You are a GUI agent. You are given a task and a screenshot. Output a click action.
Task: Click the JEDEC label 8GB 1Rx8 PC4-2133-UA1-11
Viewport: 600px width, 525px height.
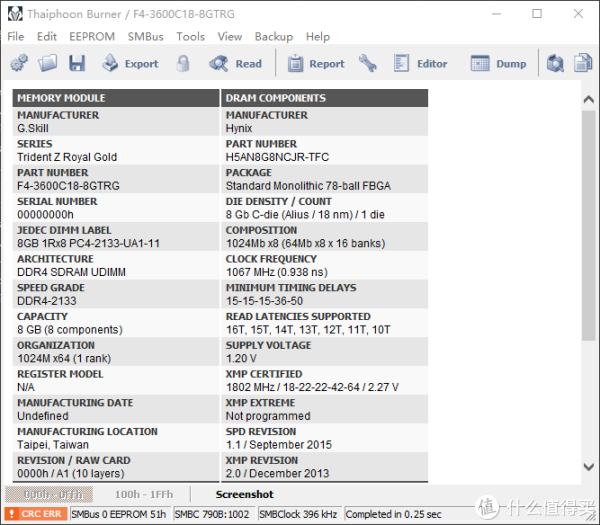(88, 243)
